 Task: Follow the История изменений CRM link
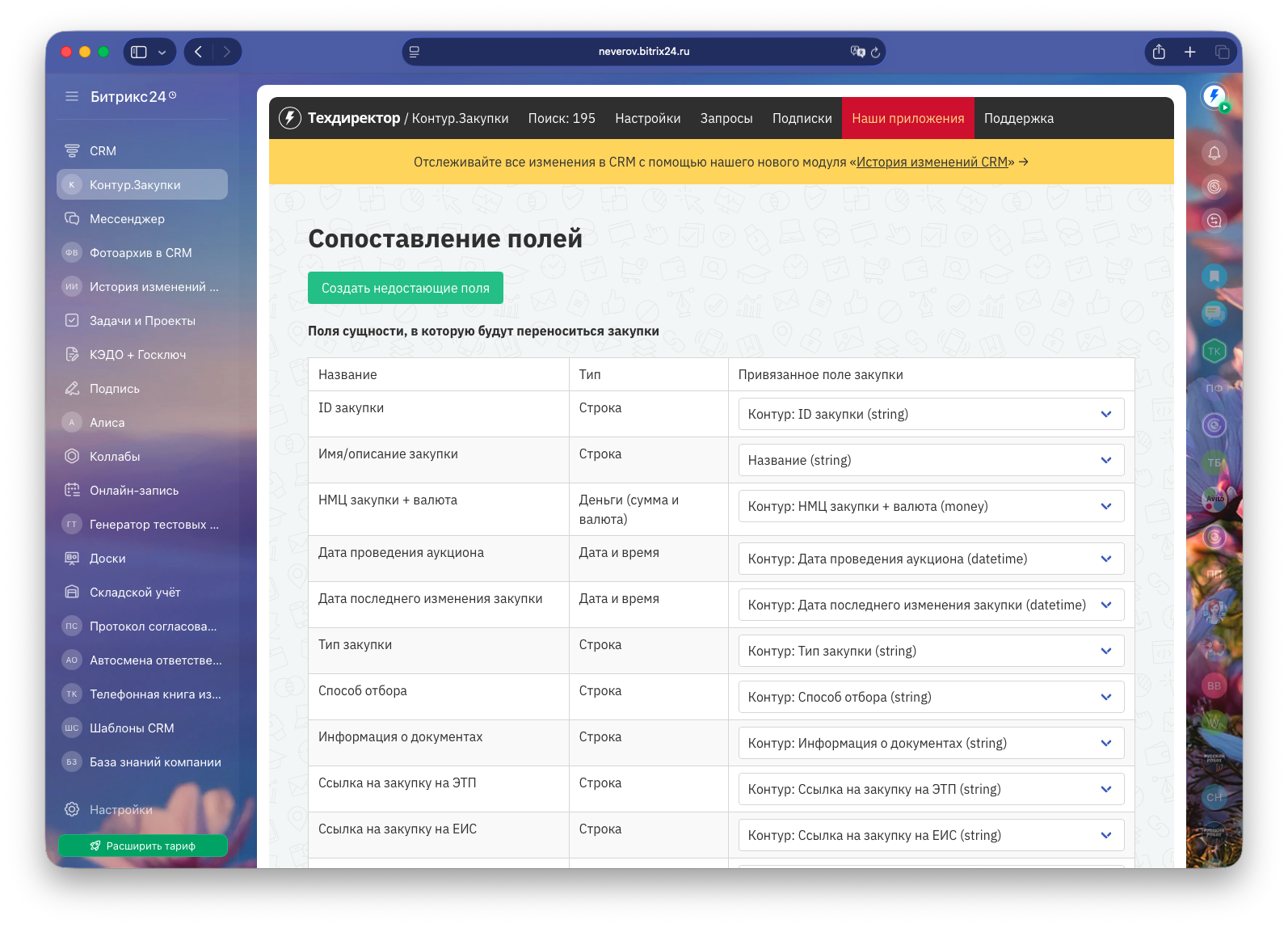[x=932, y=162]
